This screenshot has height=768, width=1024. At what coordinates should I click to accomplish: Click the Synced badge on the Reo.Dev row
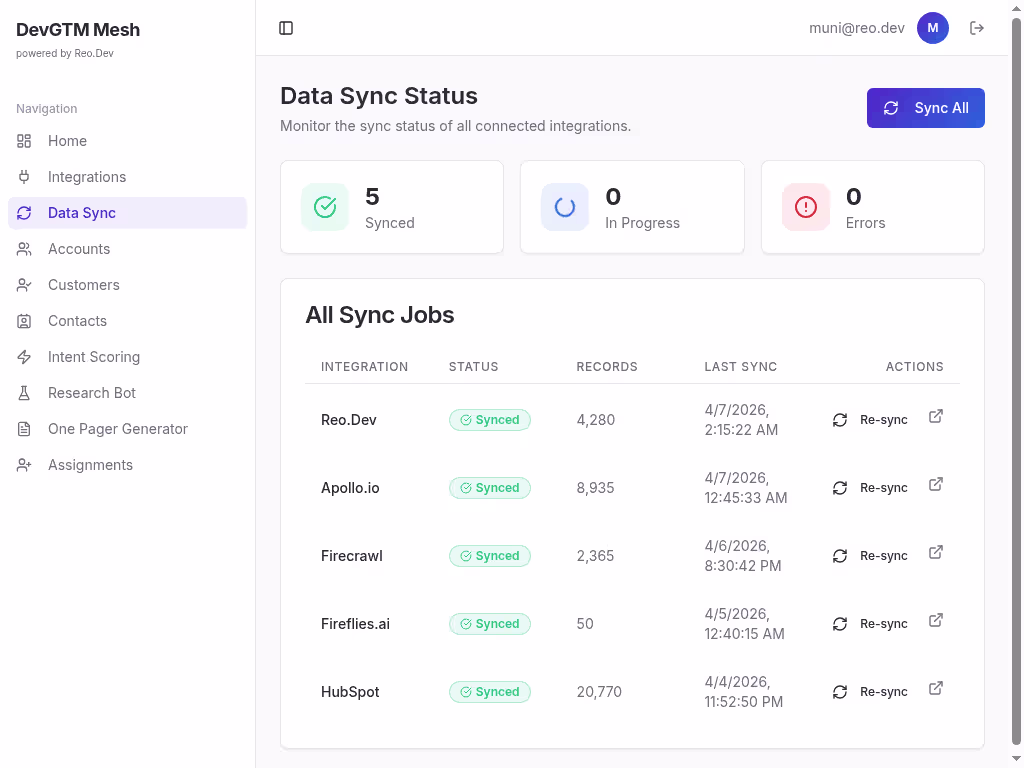pos(490,420)
